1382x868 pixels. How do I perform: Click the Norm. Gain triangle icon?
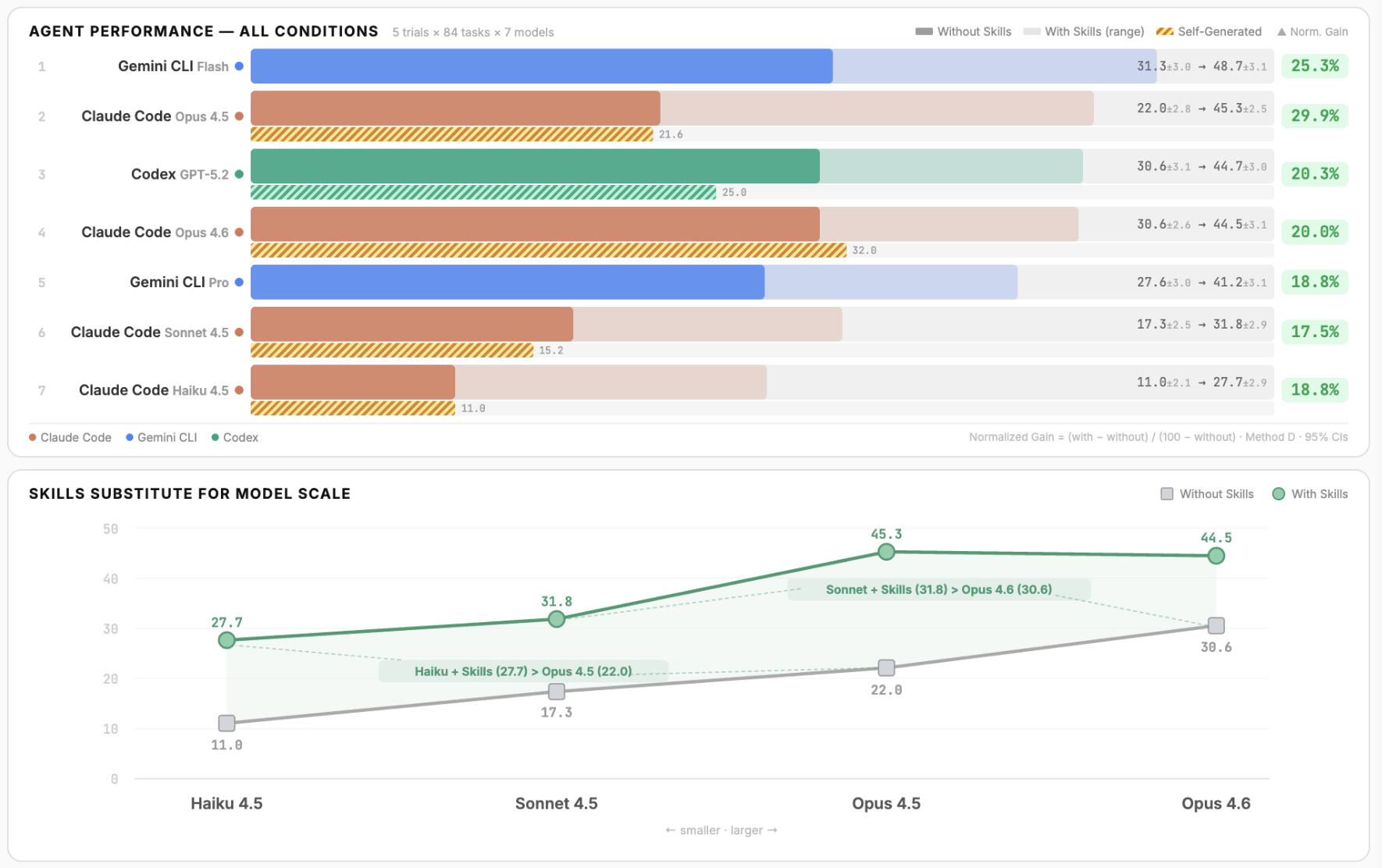coord(1283,31)
